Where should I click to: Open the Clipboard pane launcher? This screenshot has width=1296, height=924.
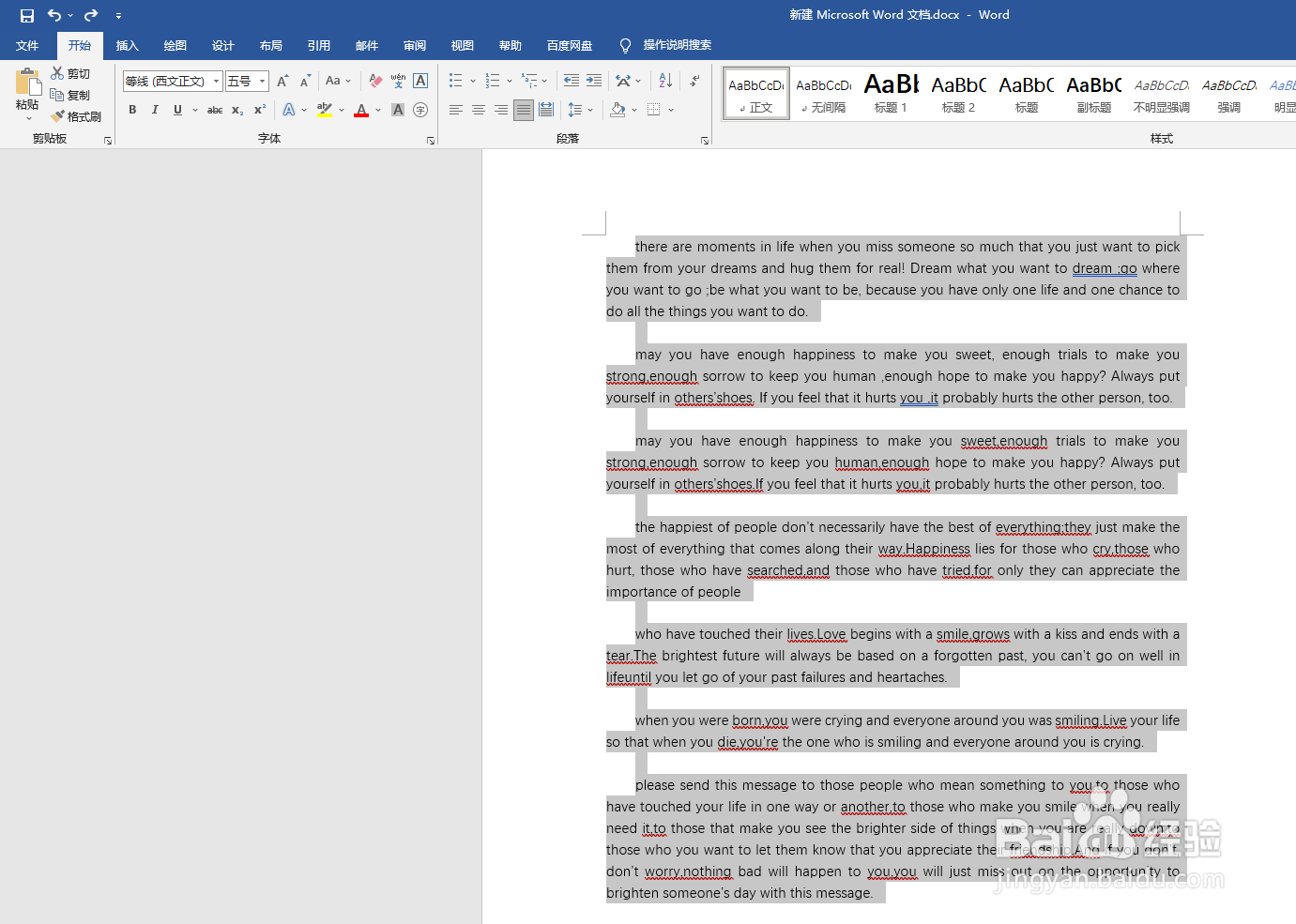tap(108, 141)
